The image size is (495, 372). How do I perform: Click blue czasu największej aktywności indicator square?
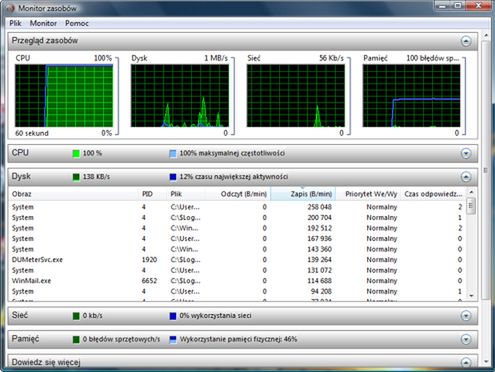point(173,177)
